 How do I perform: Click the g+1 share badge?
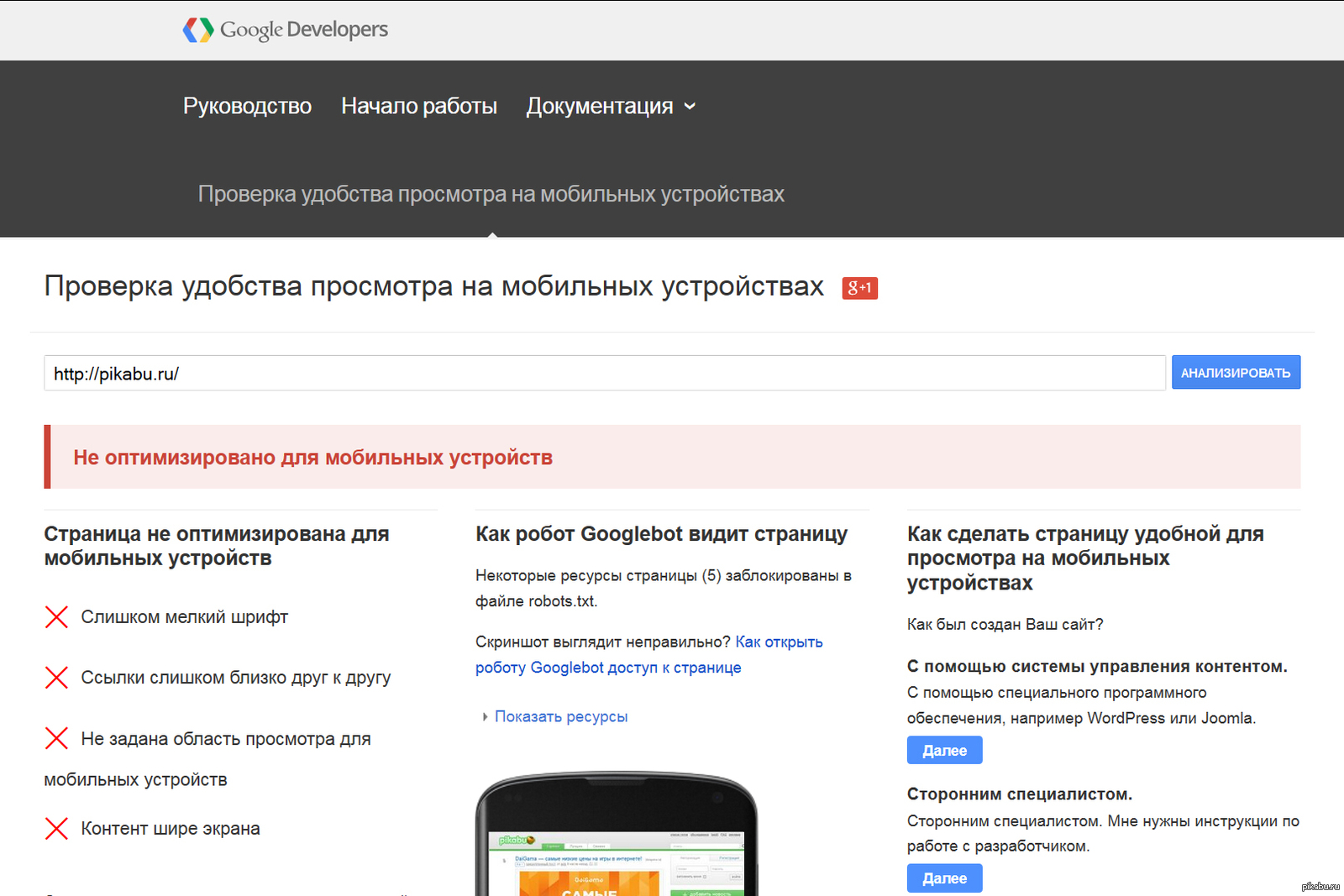point(859,288)
